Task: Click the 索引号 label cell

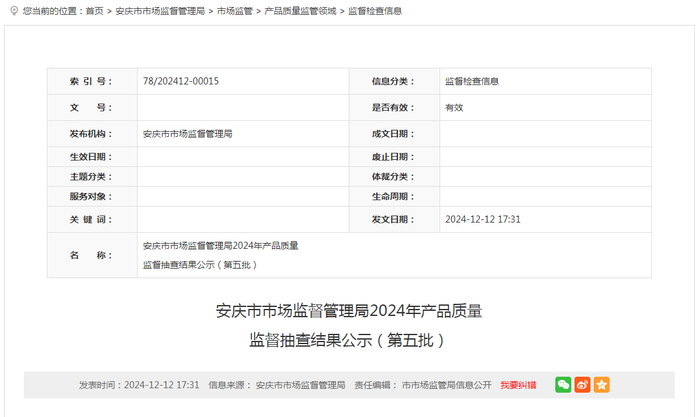Action: (92, 81)
